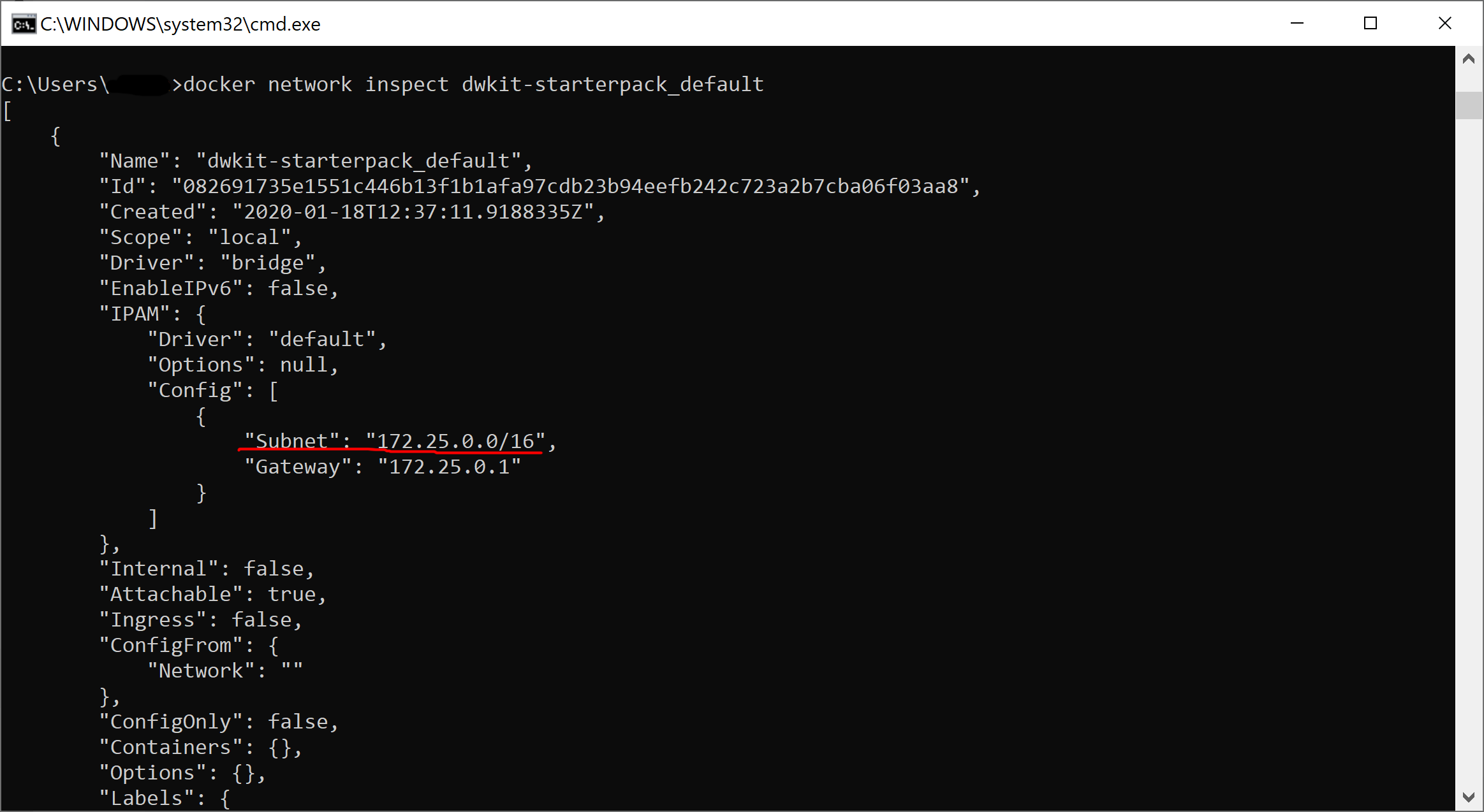Click the "Containers": {} line

(200, 747)
